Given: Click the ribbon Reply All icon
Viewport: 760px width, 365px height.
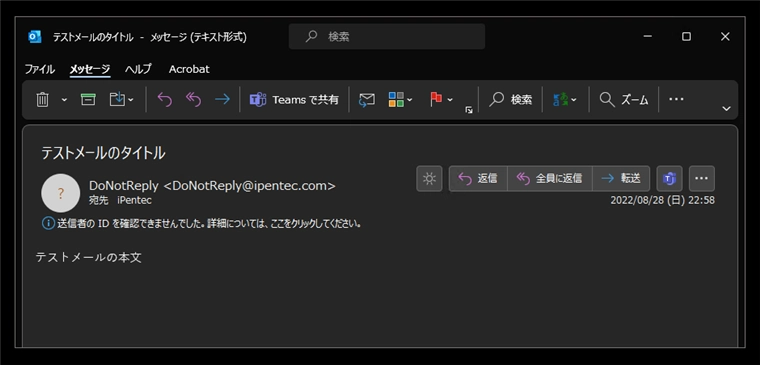Looking at the screenshot, I should point(193,99).
